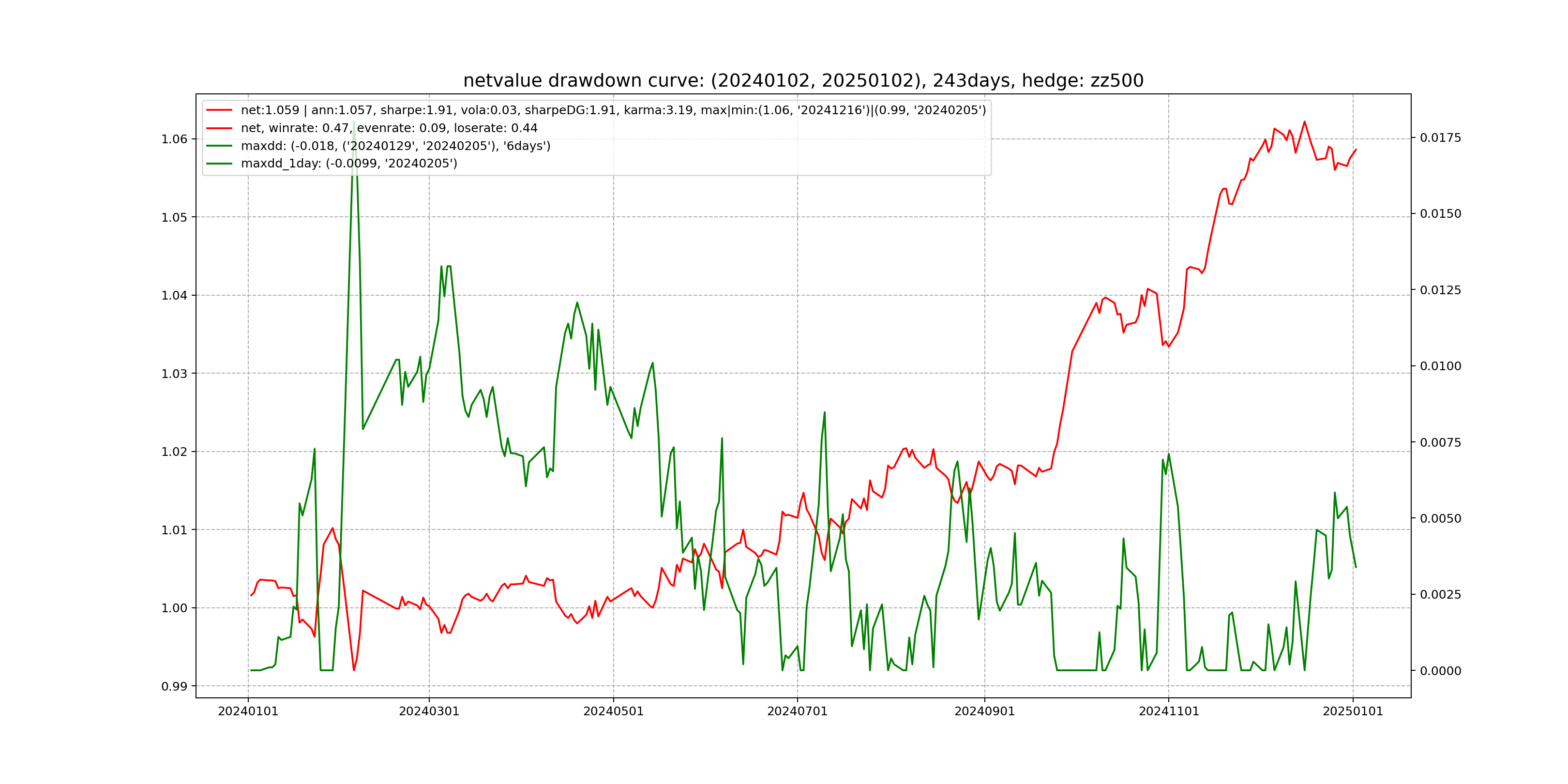Click the green swatch beside maxdd_1day legend entry
Screen dimensions: 1568x784
(x=219, y=164)
